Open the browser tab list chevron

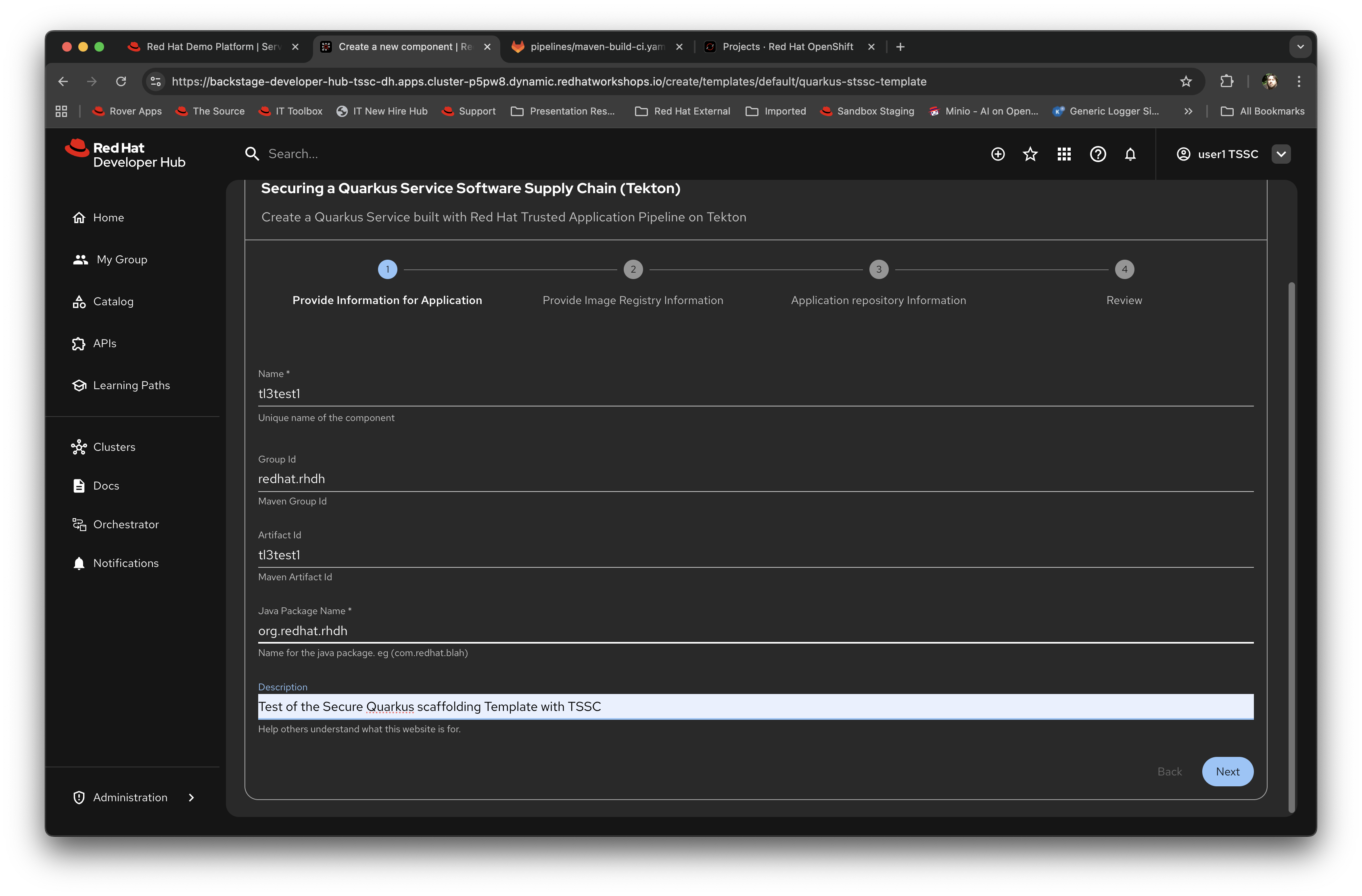1300,47
